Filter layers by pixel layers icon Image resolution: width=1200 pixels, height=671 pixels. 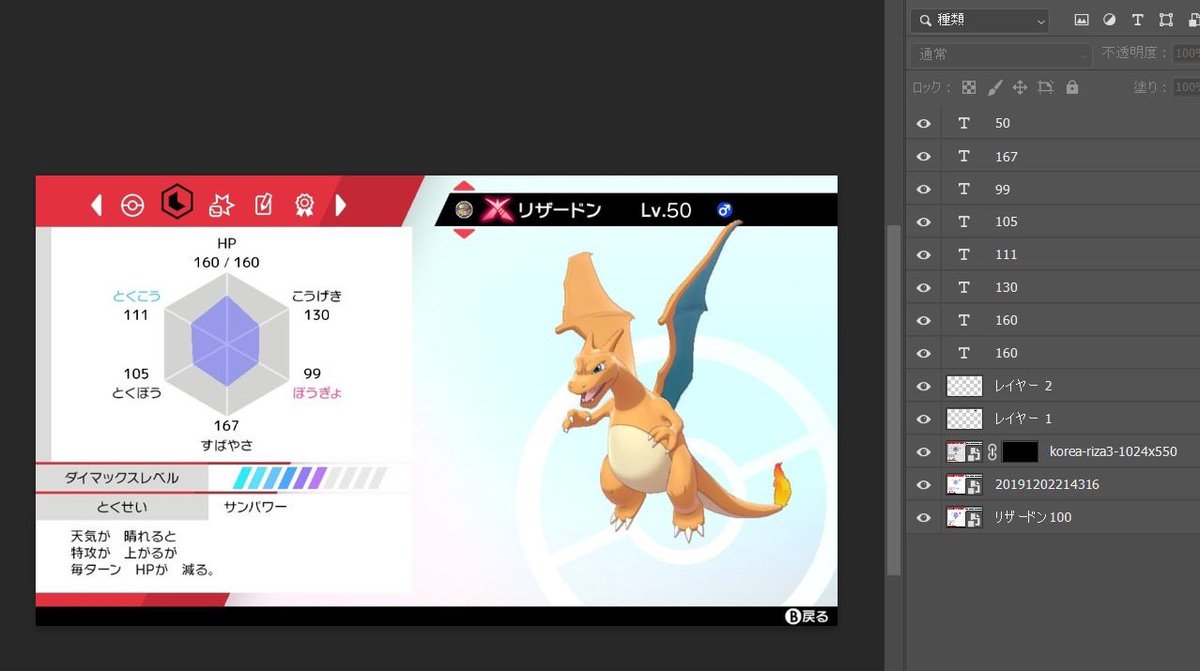[x=1081, y=20]
